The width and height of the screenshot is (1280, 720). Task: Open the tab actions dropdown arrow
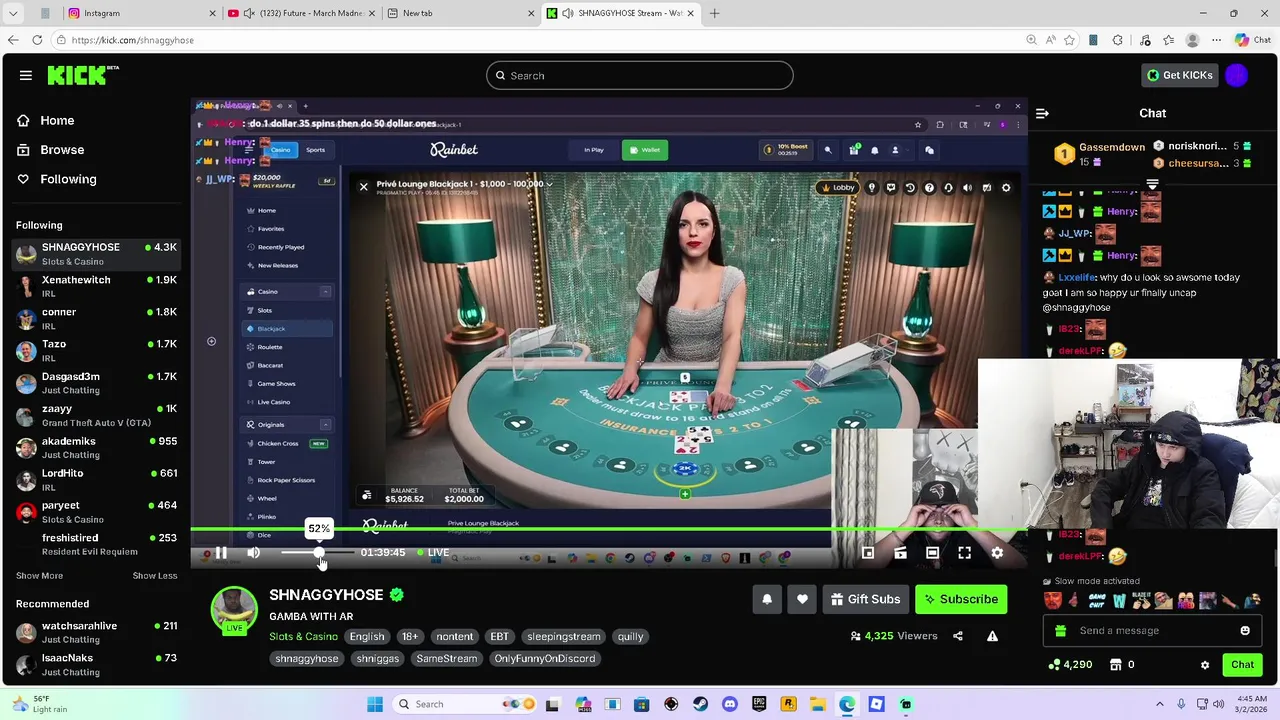(13, 13)
